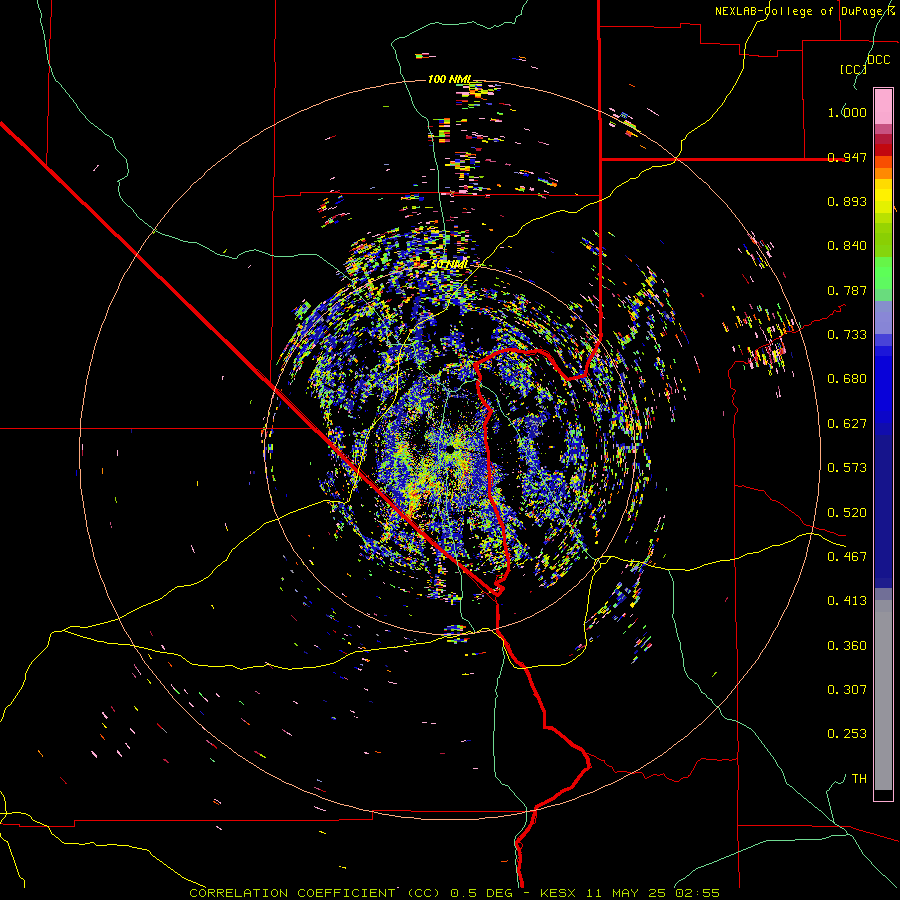Screen dimensions: 900x900
Task: Click the 0.840 scale value
Action: 847,246
